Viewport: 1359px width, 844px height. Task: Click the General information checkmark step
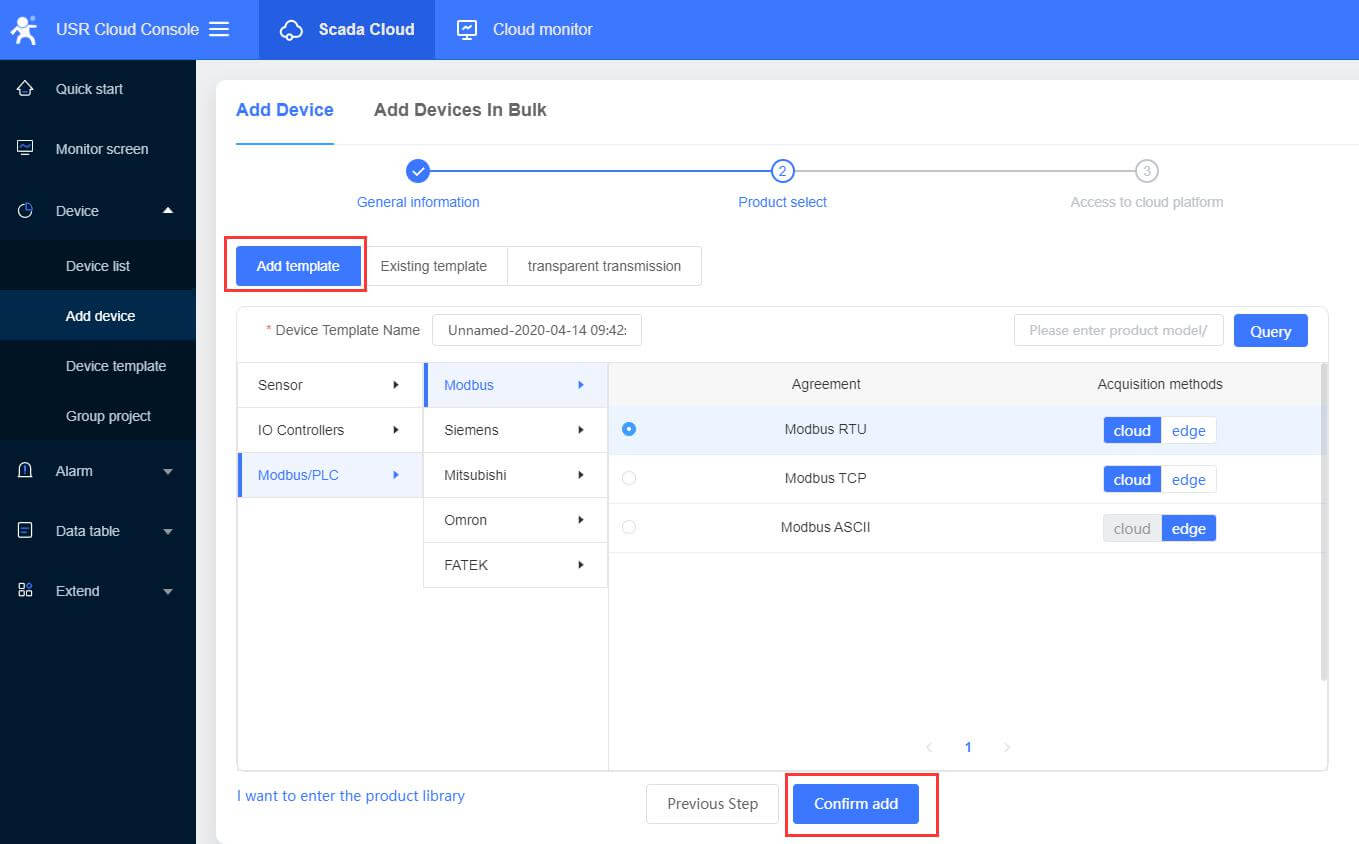[419, 171]
